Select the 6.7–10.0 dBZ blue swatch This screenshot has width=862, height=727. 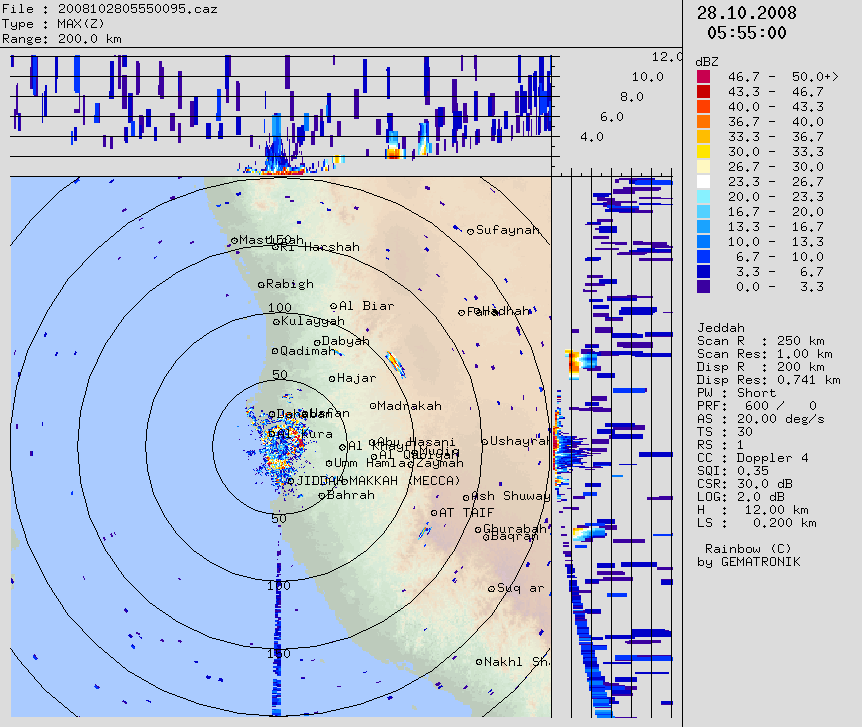pos(703,256)
